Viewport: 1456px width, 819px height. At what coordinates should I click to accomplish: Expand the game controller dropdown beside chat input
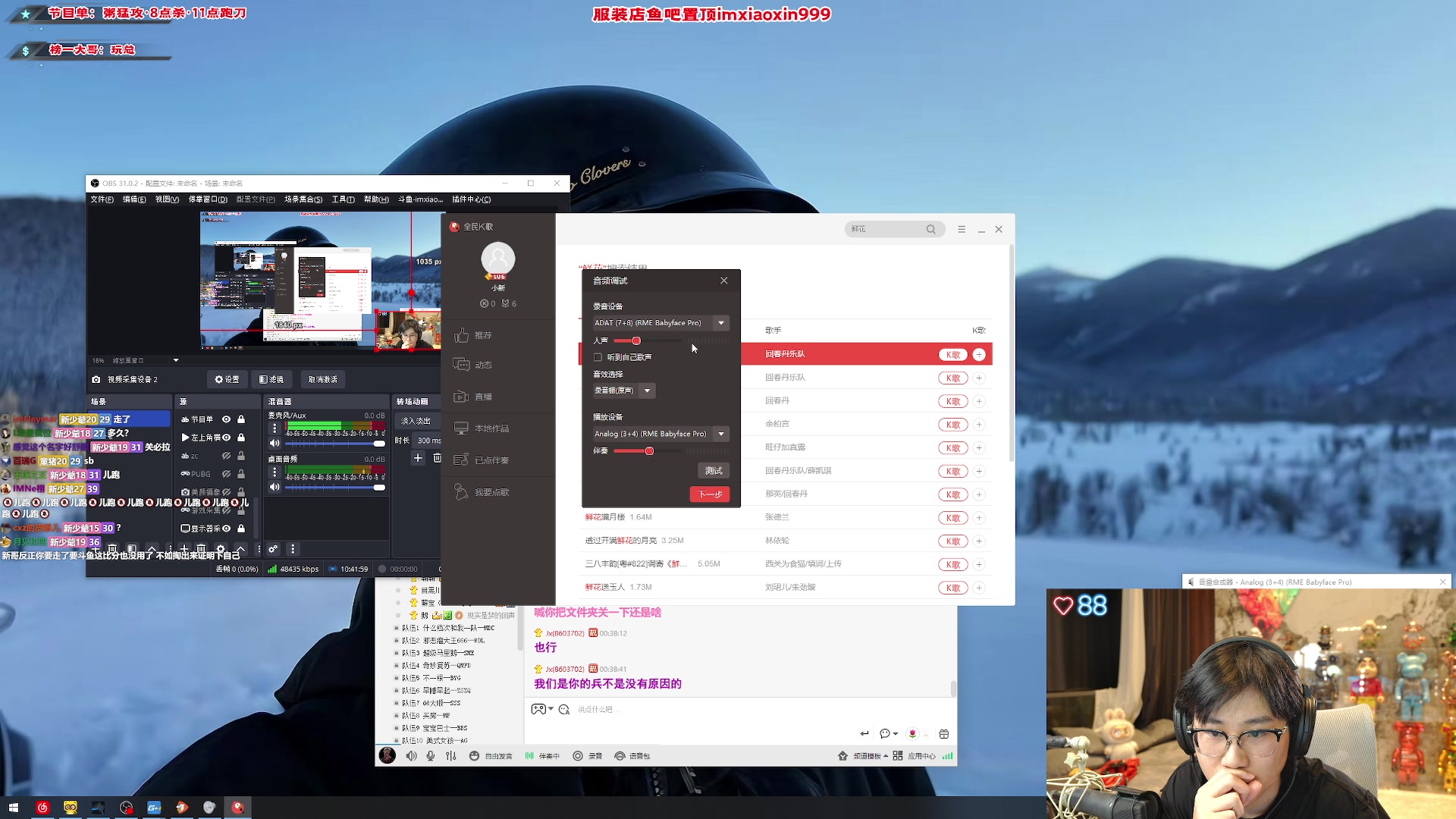pos(551,709)
